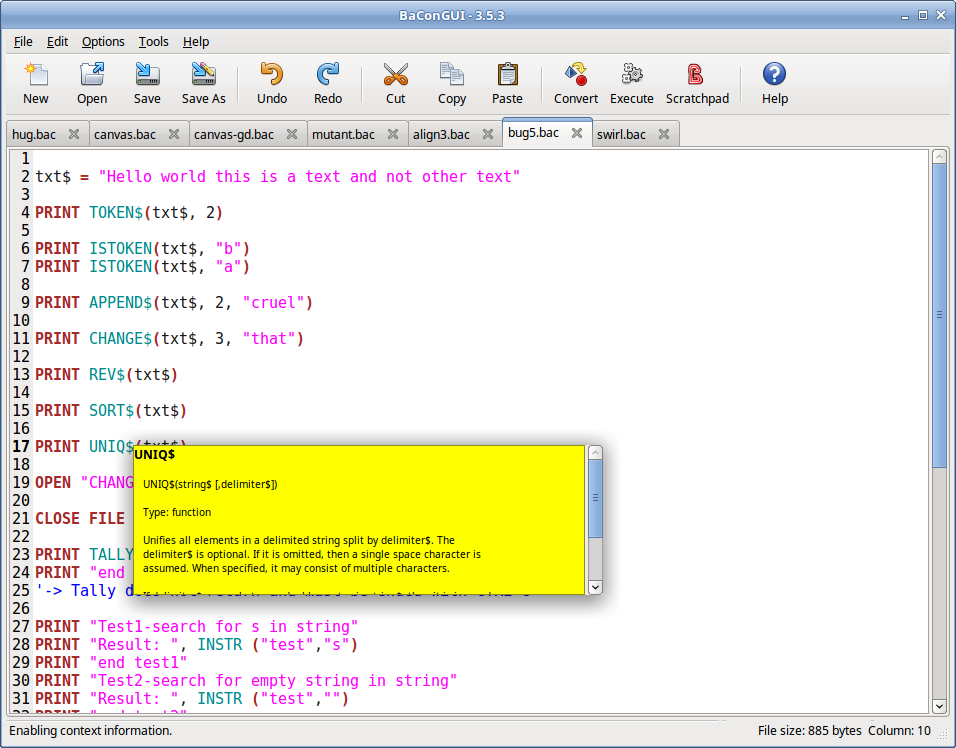Execute the current program
The width and height of the screenshot is (956, 748).
pyautogui.click(x=632, y=83)
